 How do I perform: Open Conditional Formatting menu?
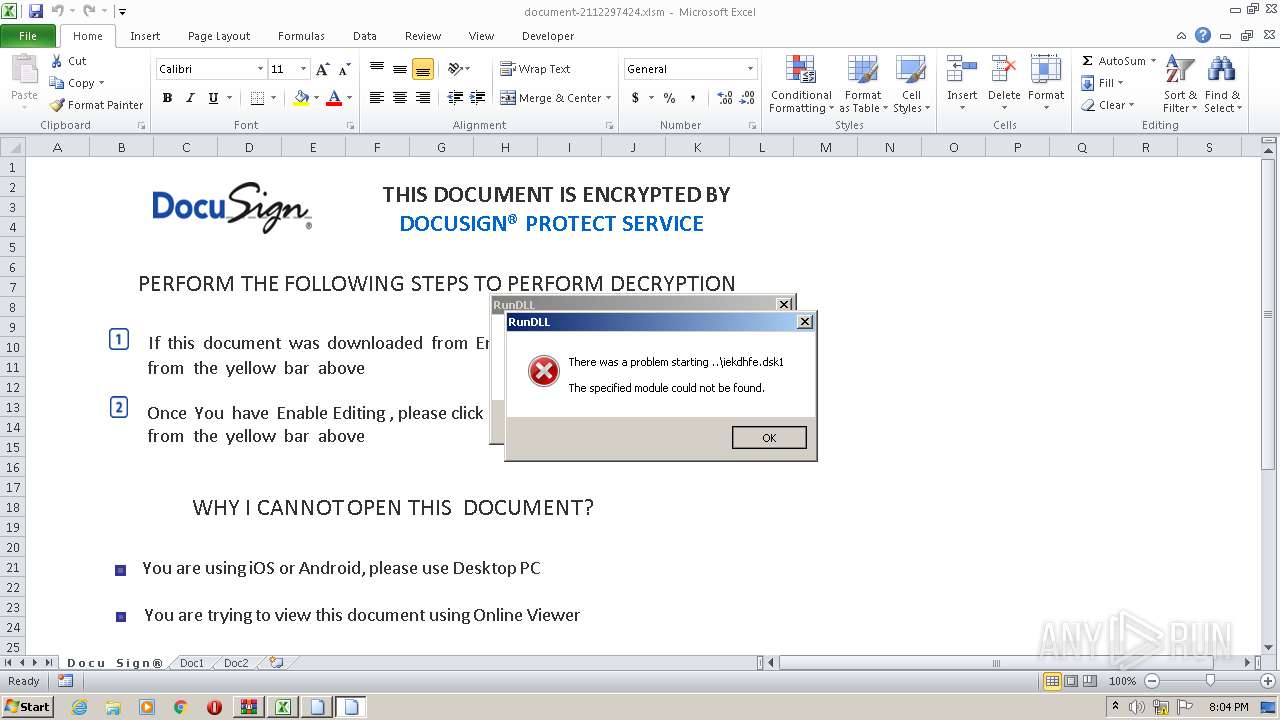[801, 85]
